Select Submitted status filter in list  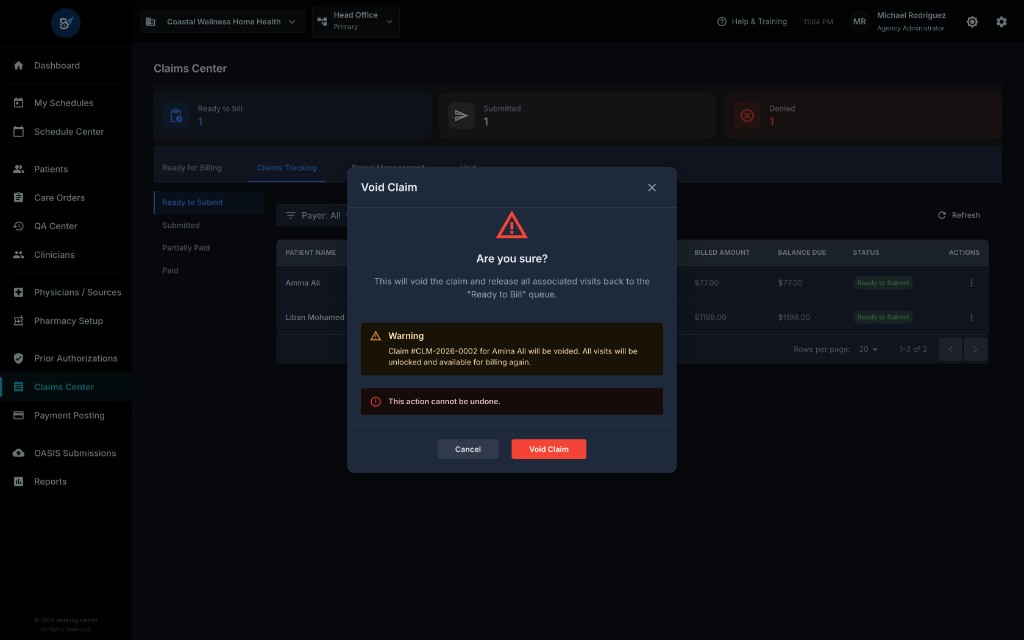click(181, 225)
